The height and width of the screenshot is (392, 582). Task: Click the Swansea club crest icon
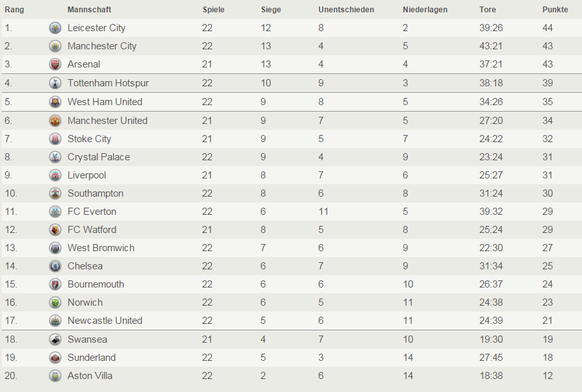(x=55, y=339)
